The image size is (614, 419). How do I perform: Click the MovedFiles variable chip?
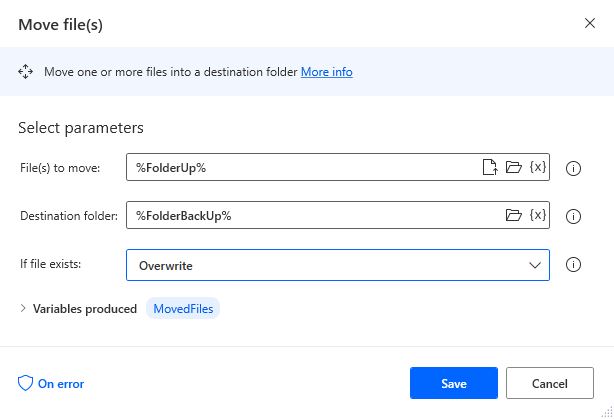tap(183, 309)
